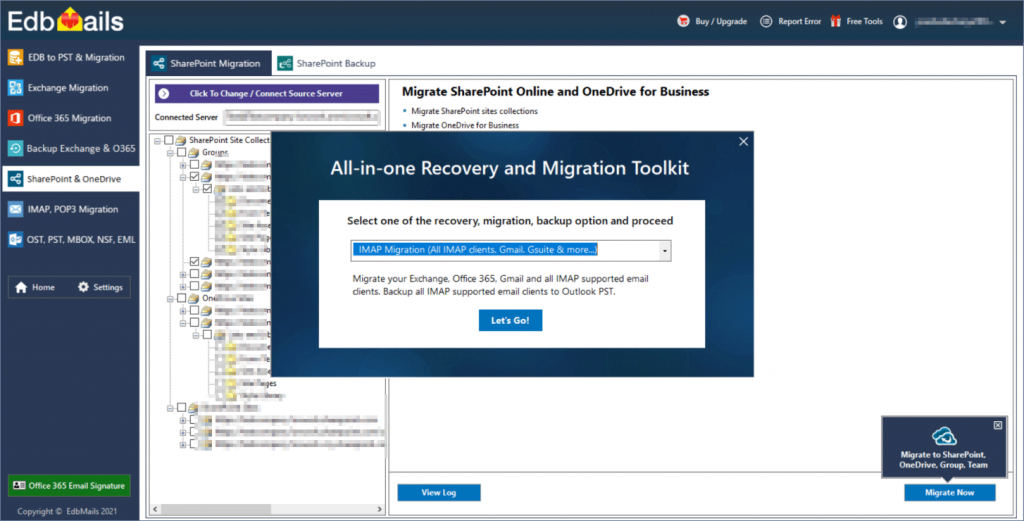This screenshot has height=521, width=1024.
Task: Click the tree scrollbar left arrow
Action: tap(155, 509)
